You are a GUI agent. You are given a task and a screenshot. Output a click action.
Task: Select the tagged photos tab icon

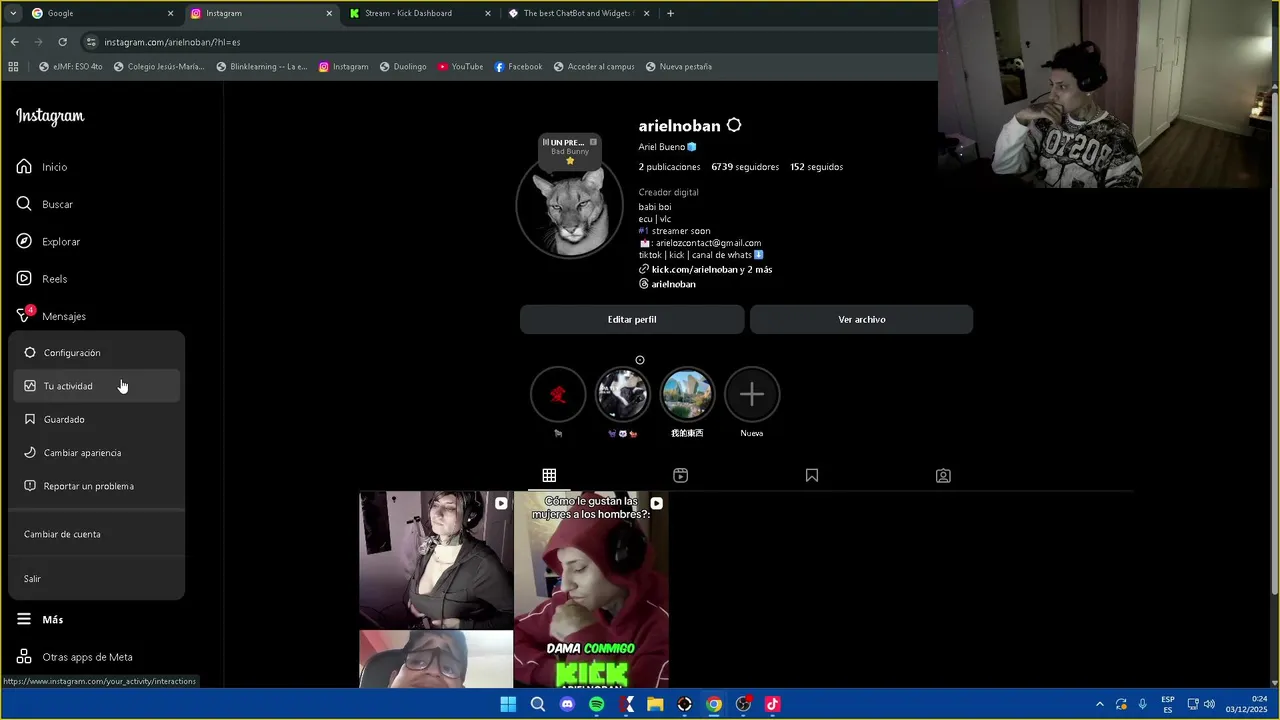coord(943,475)
